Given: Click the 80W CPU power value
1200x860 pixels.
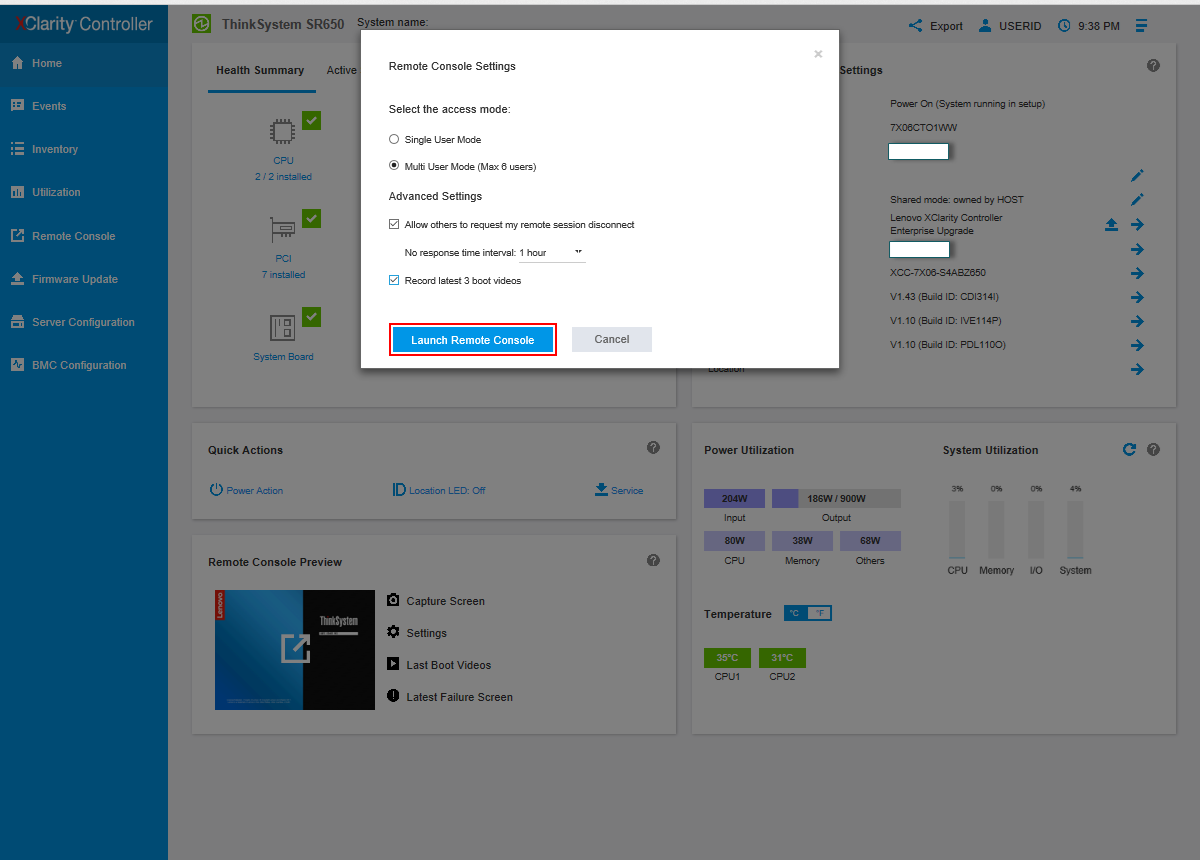Looking at the screenshot, I should (x=734, y=541).
